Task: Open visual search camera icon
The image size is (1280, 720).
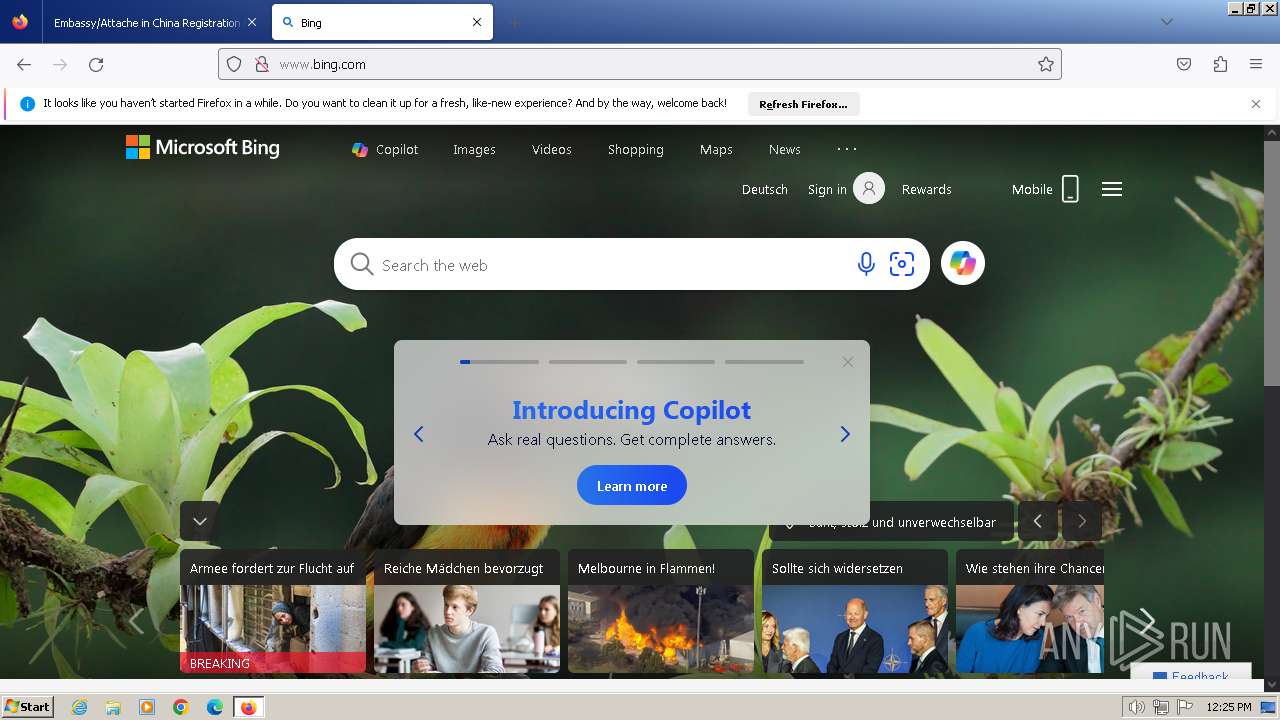Action: click(902, 264)
